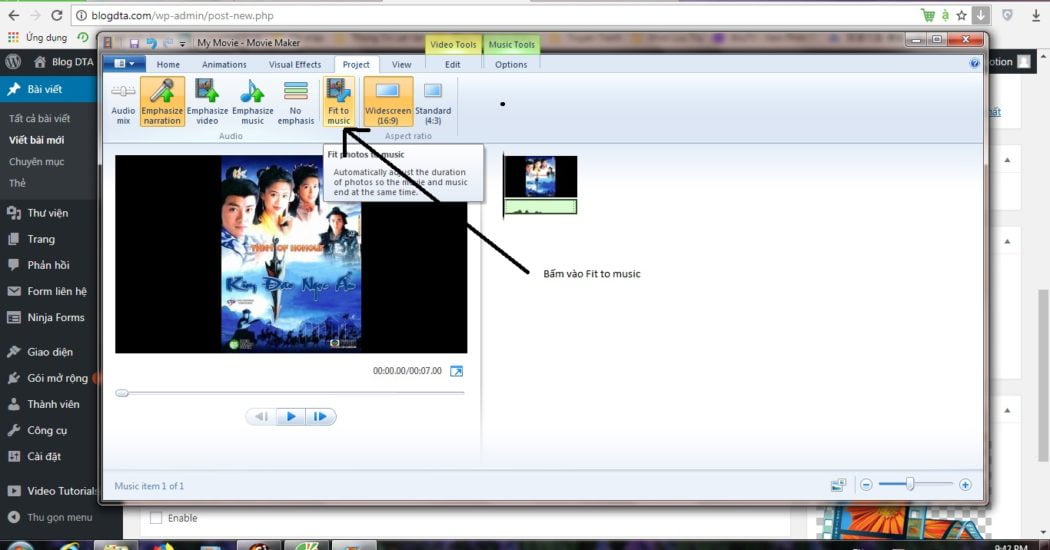Screen dimensions: 1050x550
Task: Open Giao diện appearance menu
Action: click(48, 352)
